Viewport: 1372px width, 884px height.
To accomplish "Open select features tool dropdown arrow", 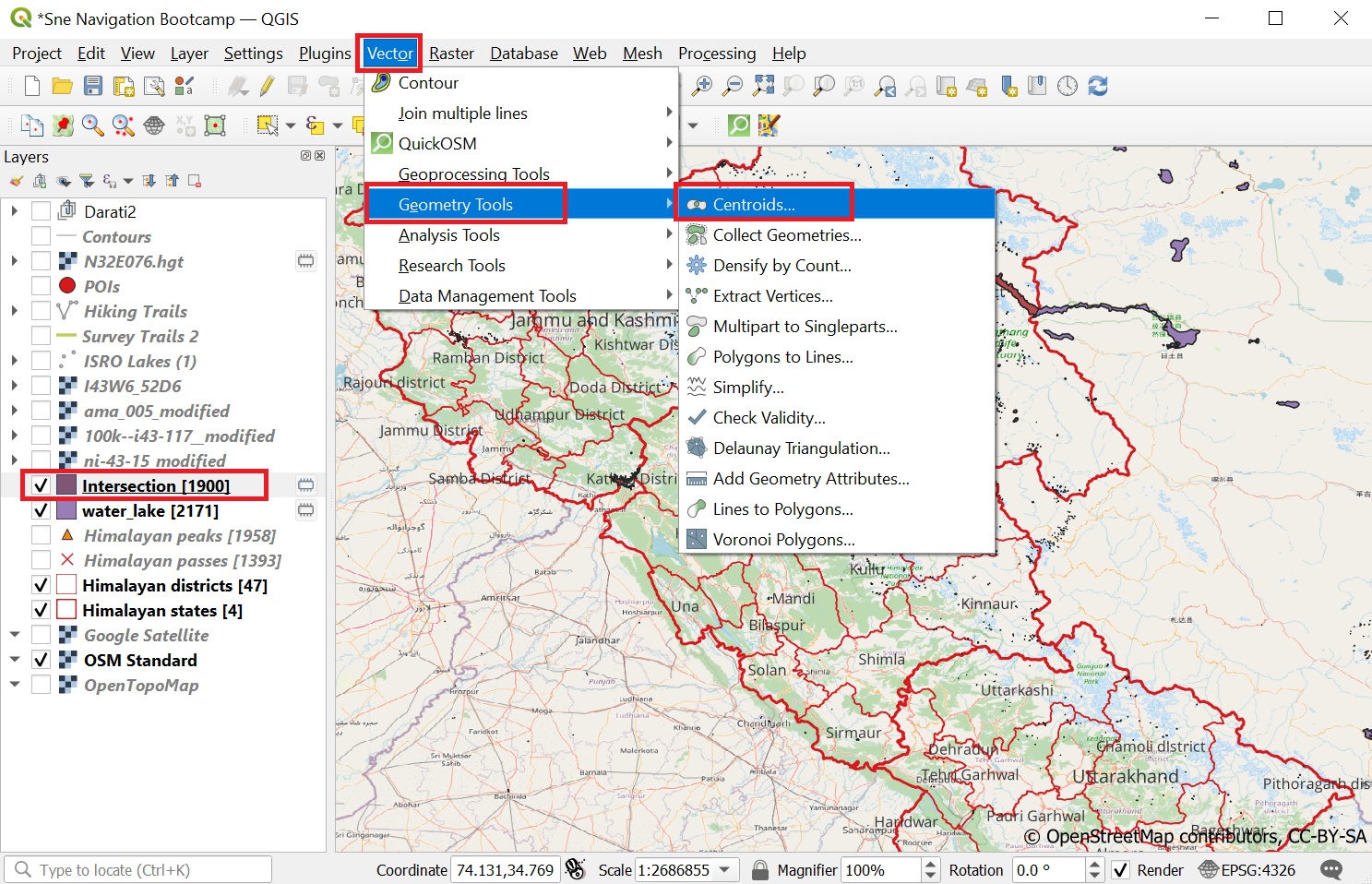I will [290, 125].
